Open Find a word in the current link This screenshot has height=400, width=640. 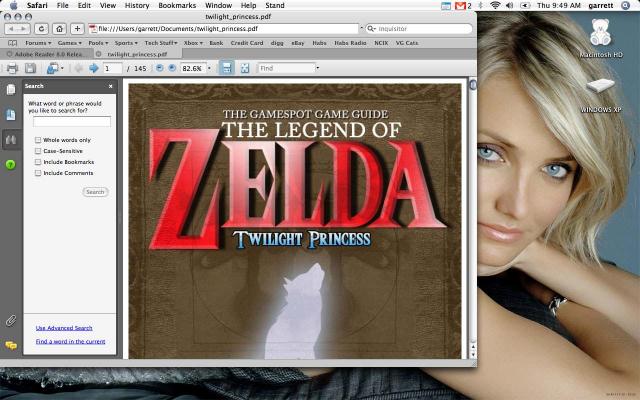click(71, 341)
